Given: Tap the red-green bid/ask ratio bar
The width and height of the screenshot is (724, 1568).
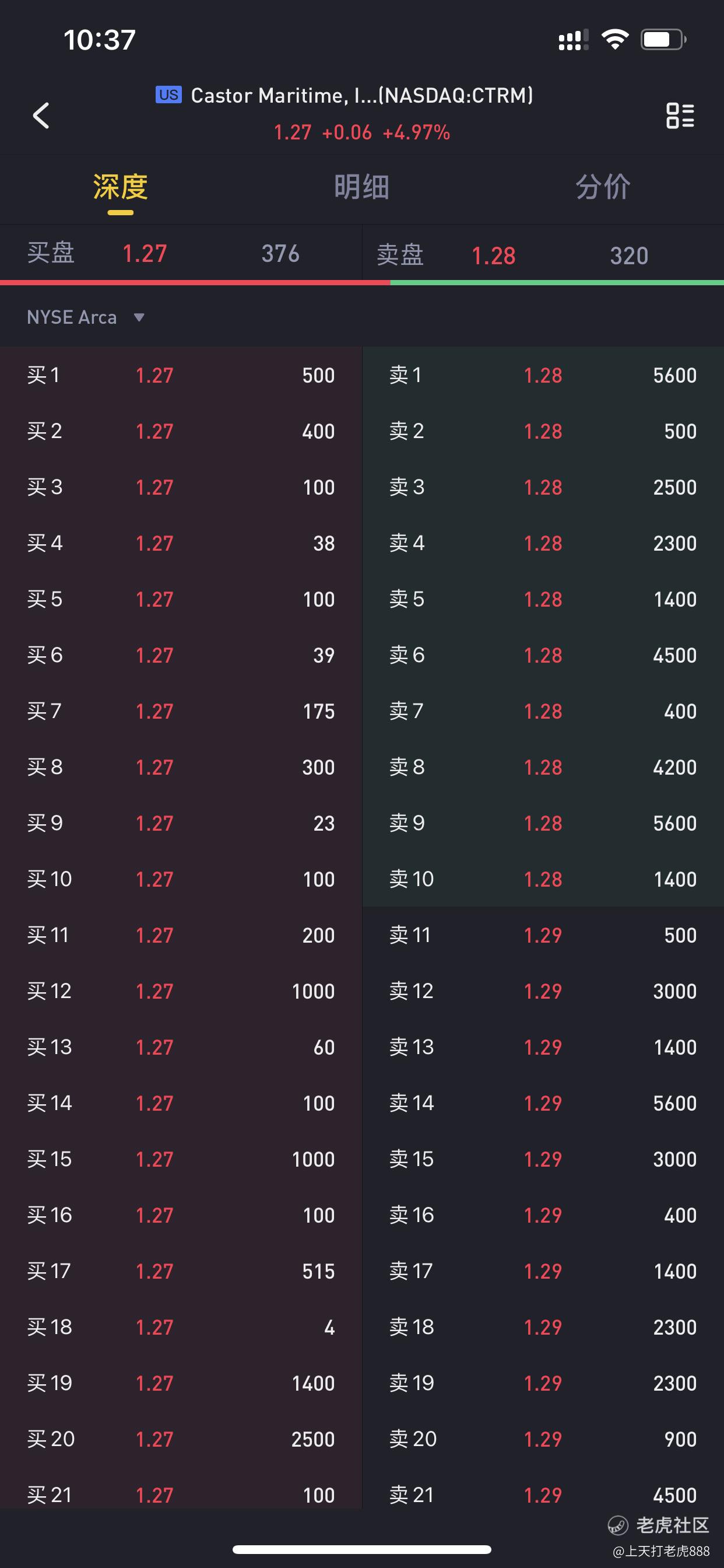Looking at the screenshot, I should click(362, 282).
